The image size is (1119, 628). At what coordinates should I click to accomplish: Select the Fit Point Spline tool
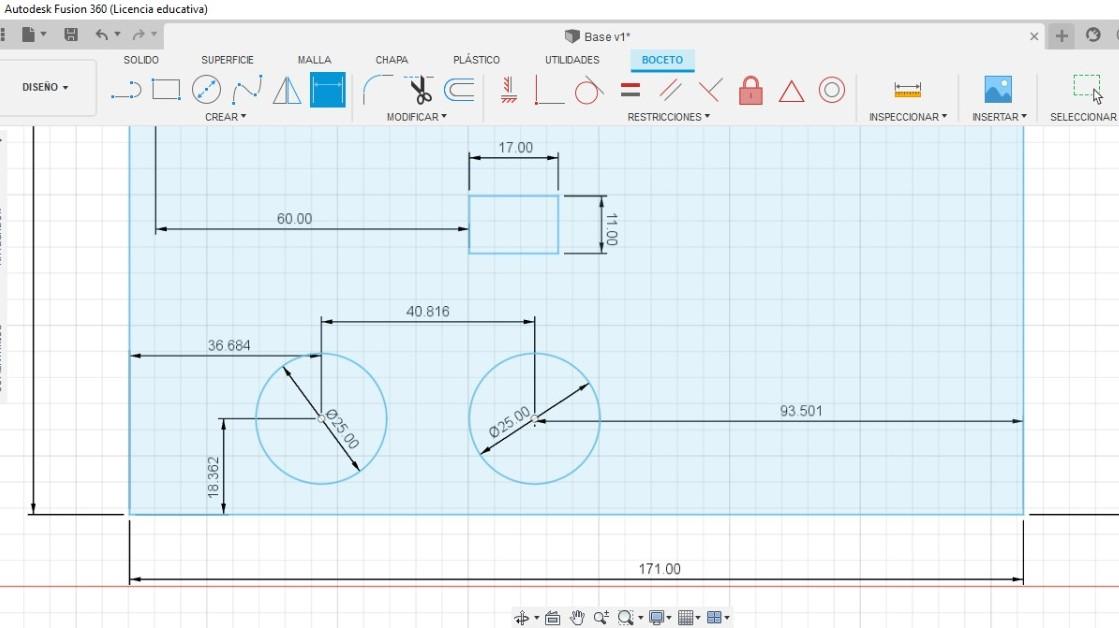coord(247,90)
